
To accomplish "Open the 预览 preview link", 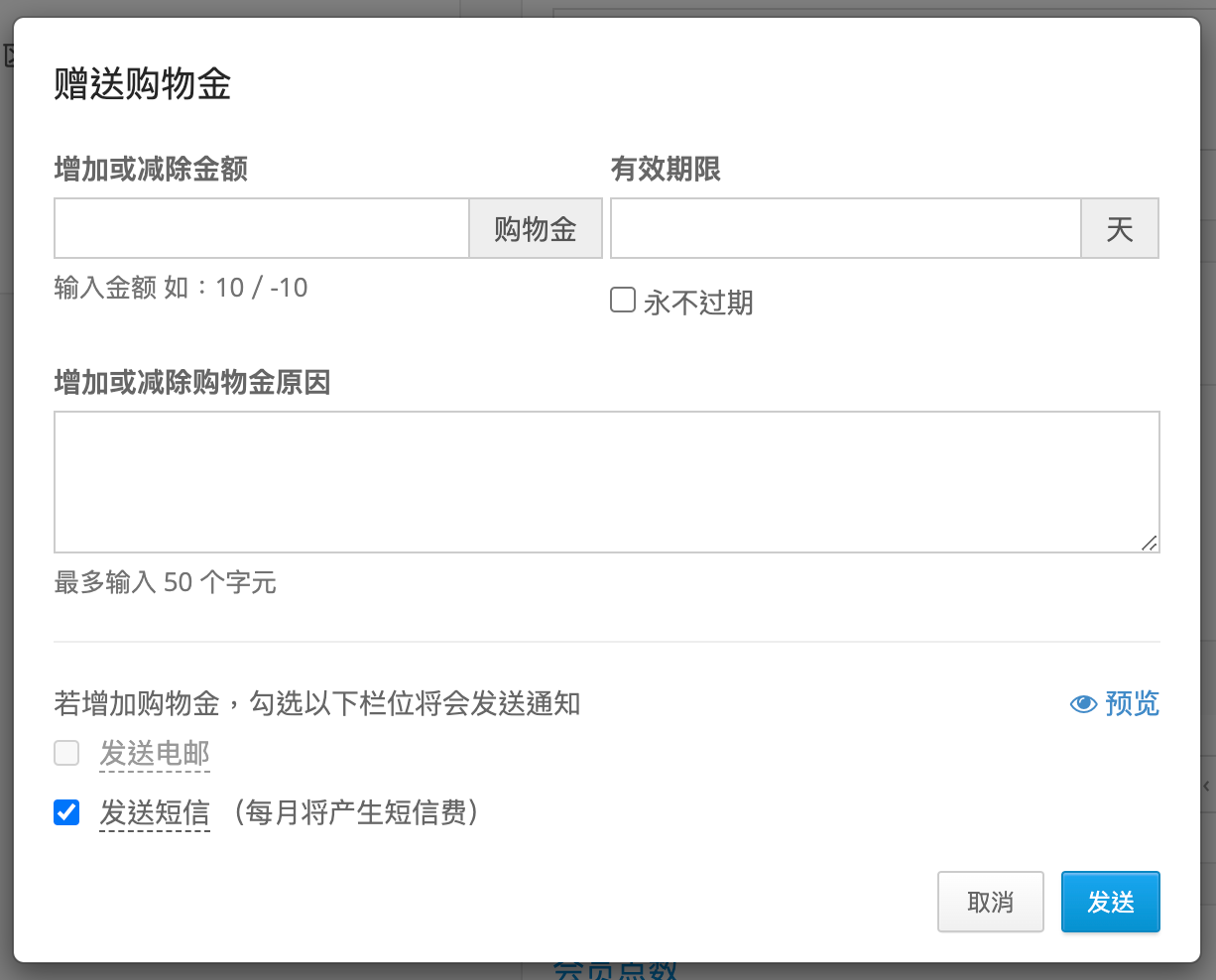I will coord(1115,704).
